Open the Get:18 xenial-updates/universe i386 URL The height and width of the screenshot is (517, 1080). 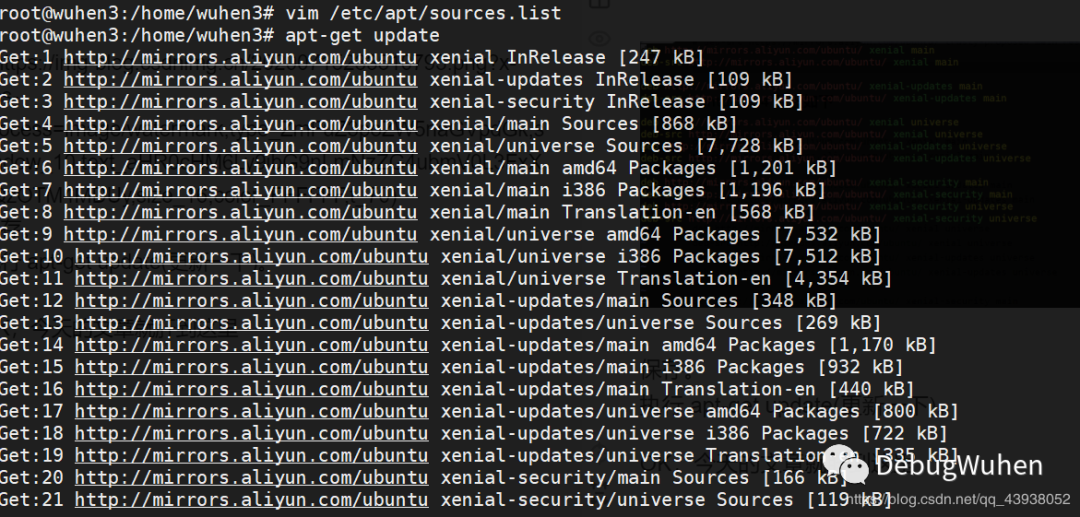251,434
